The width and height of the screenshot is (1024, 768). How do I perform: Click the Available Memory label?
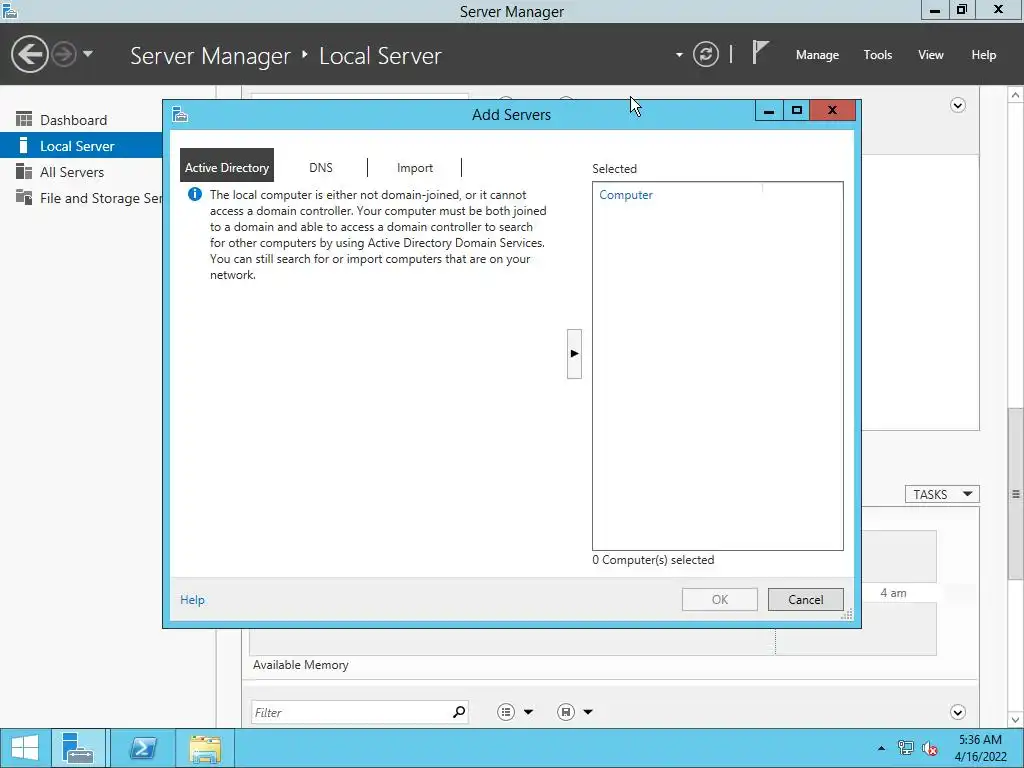[x=300, y=665]
